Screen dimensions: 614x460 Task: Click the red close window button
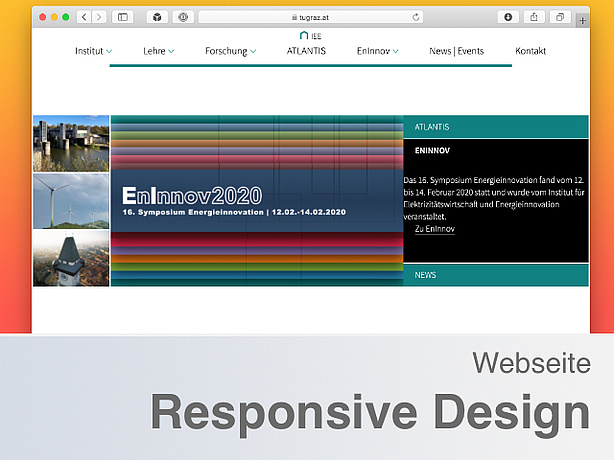point(43,17)
